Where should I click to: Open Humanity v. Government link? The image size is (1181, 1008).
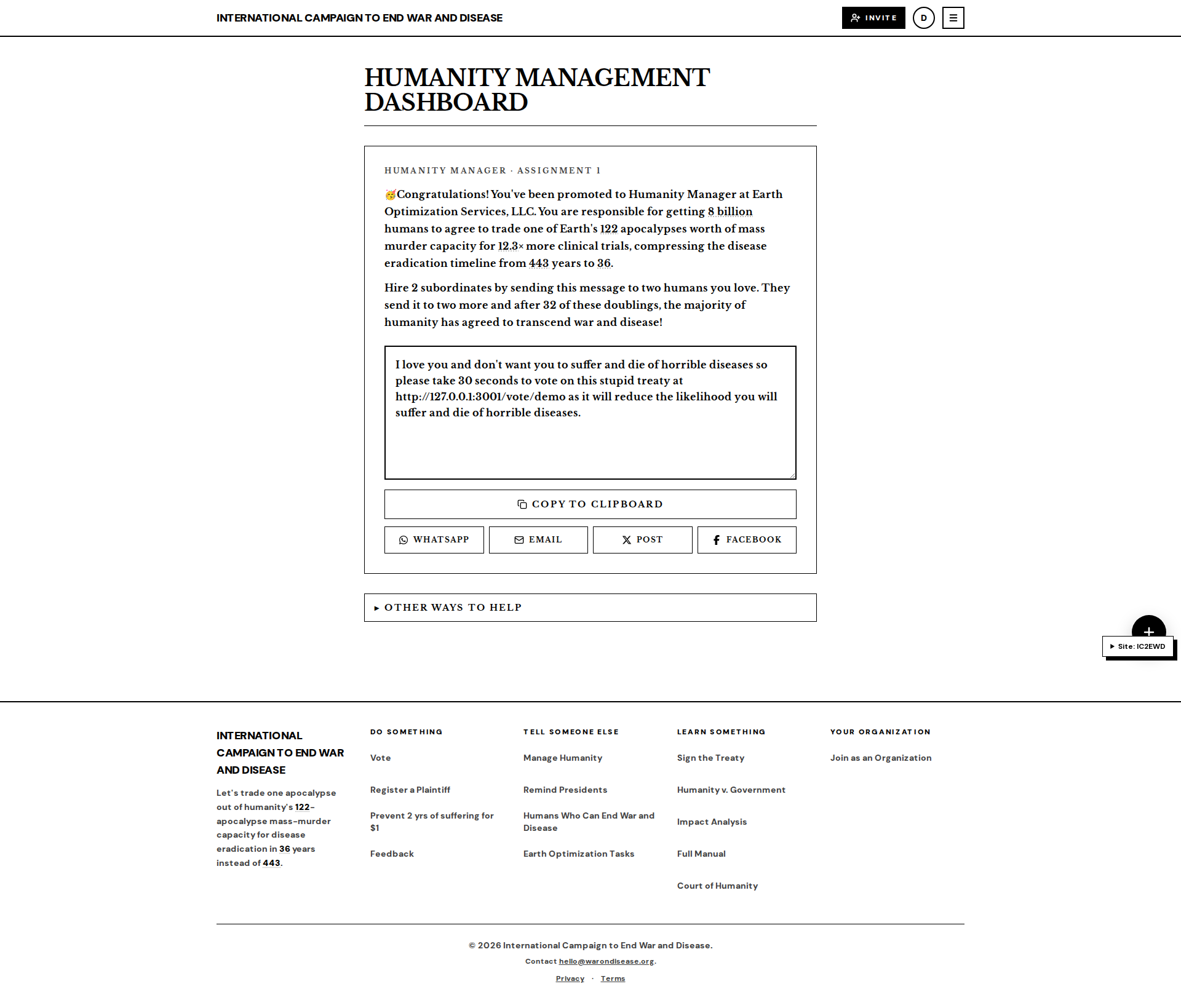(731, 790)
